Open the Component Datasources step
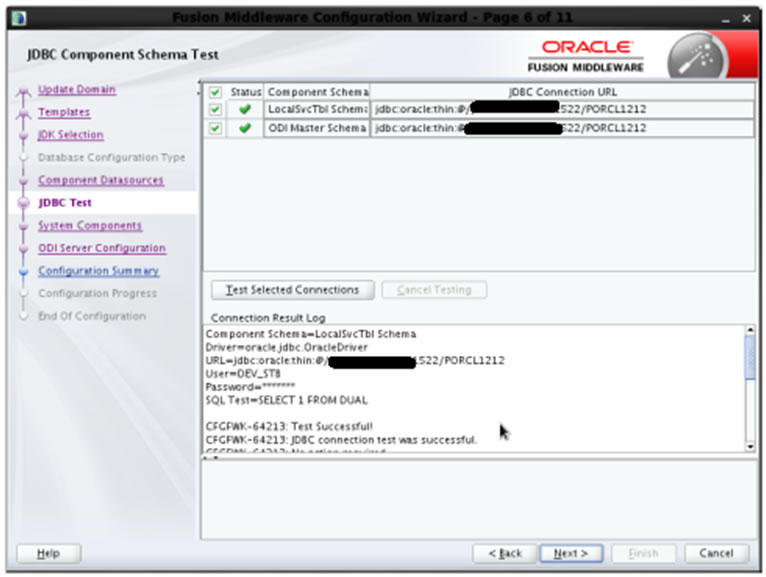The width and height of the screenshot is (766, 577). coord(101,180)
